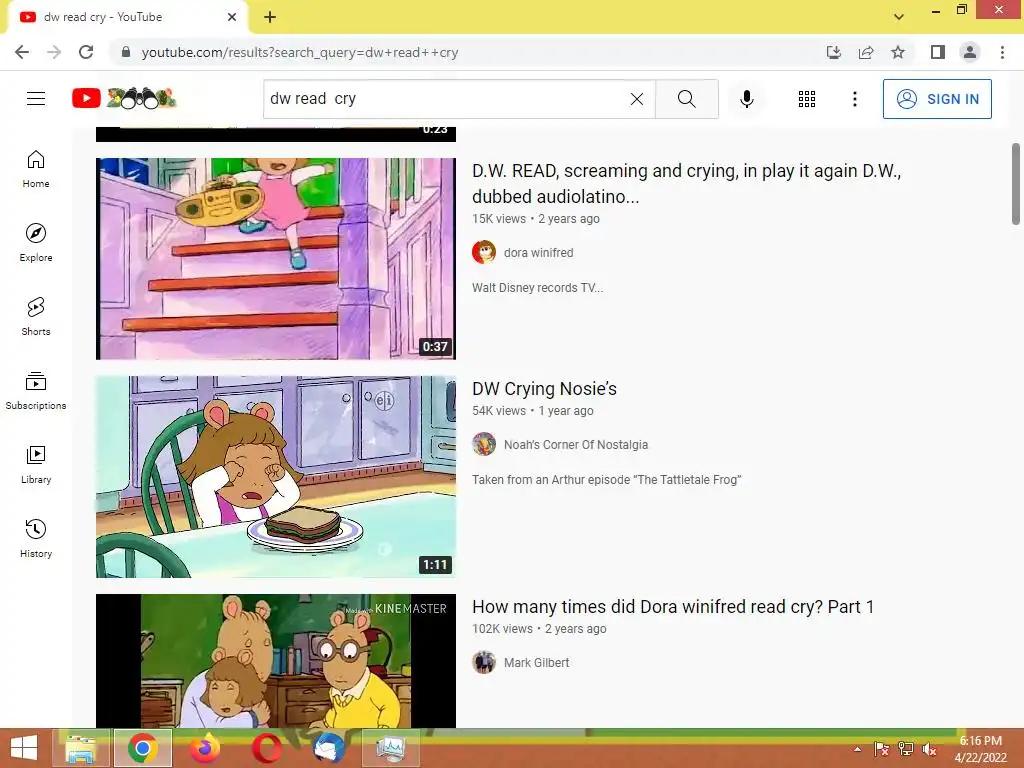This screenshot has height=768, width=1024.
Task: Open Explore in the sidebar
Action: (36, 243)
